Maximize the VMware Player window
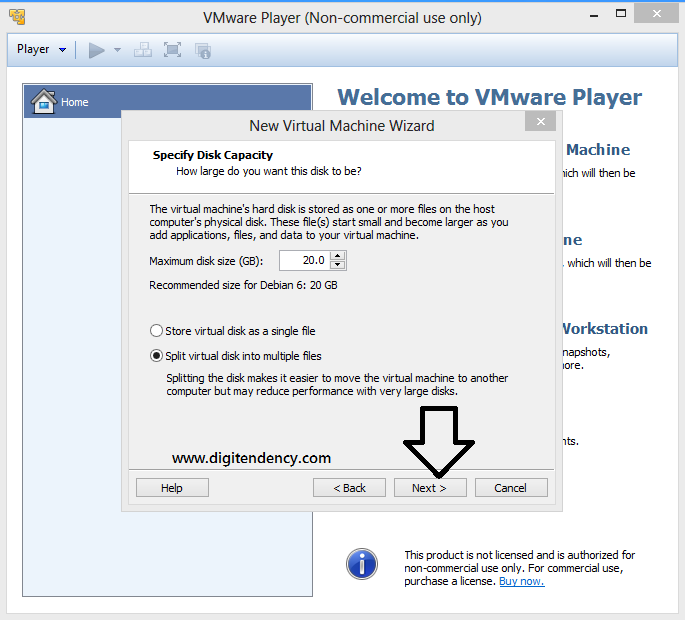The image size is (685, 620). tap(621, 14)
